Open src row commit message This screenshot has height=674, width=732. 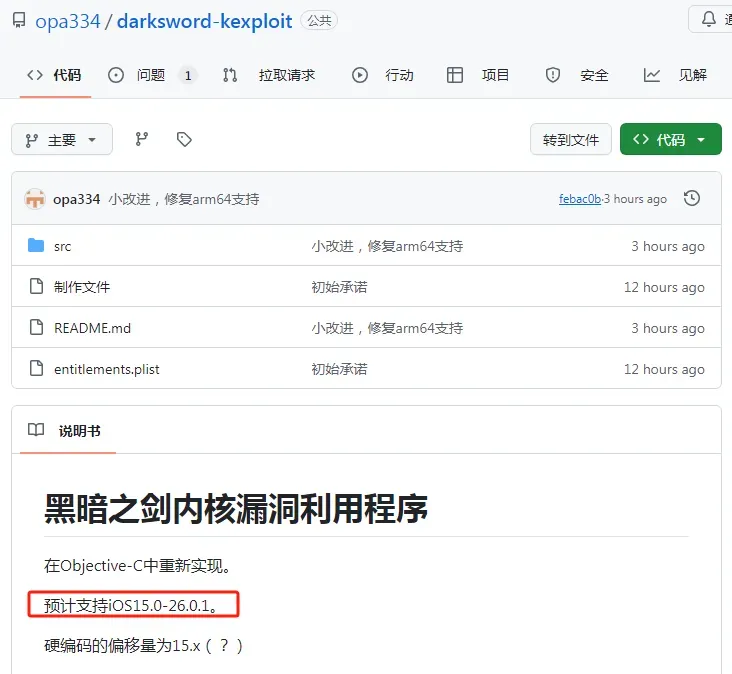click(387, 246)
